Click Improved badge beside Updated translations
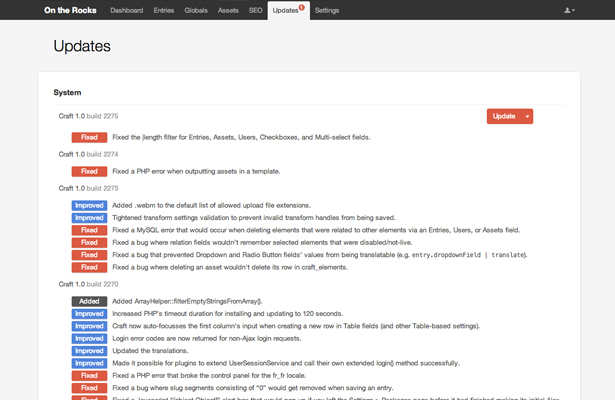The height and width of the screenshot is (400, 615). (89, 351)
